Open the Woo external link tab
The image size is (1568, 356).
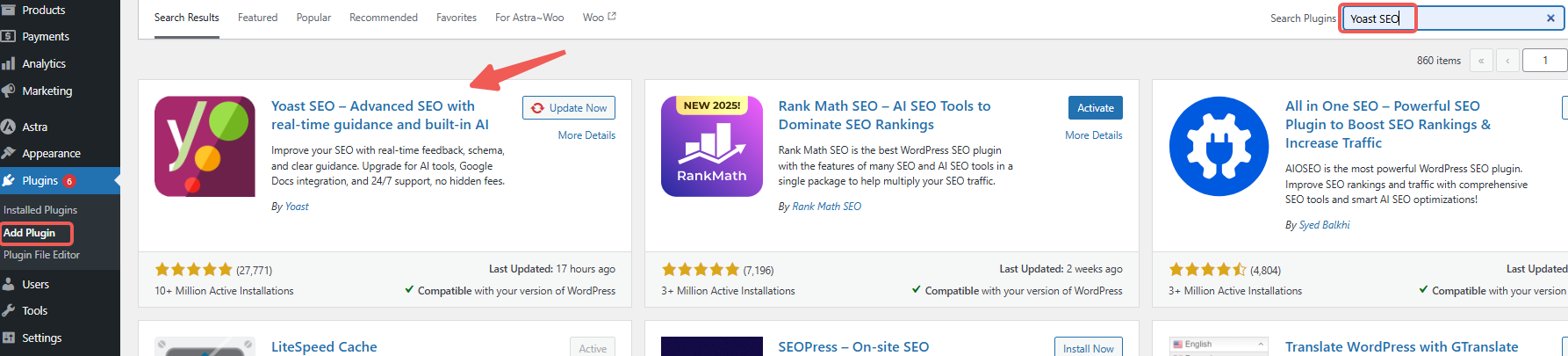[599, 18]
